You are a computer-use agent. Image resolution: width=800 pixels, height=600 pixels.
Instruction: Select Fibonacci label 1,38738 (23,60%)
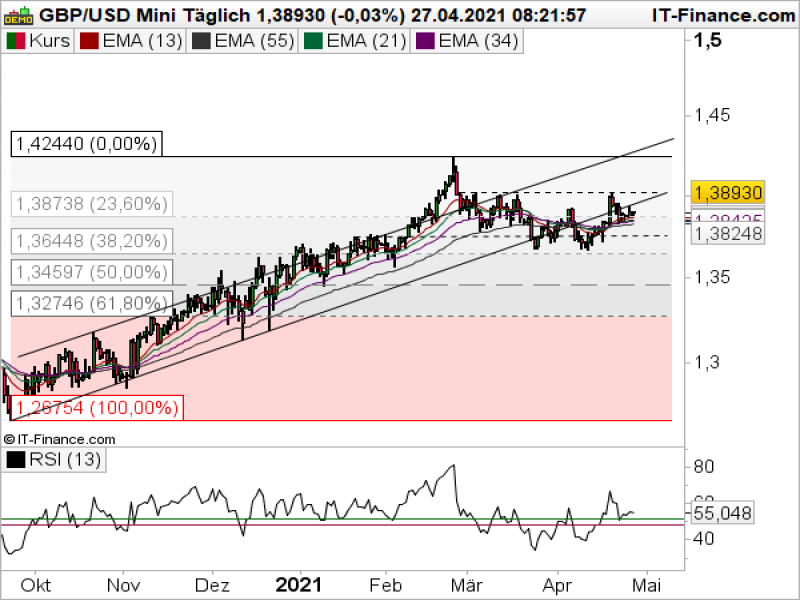coord(92,204)
